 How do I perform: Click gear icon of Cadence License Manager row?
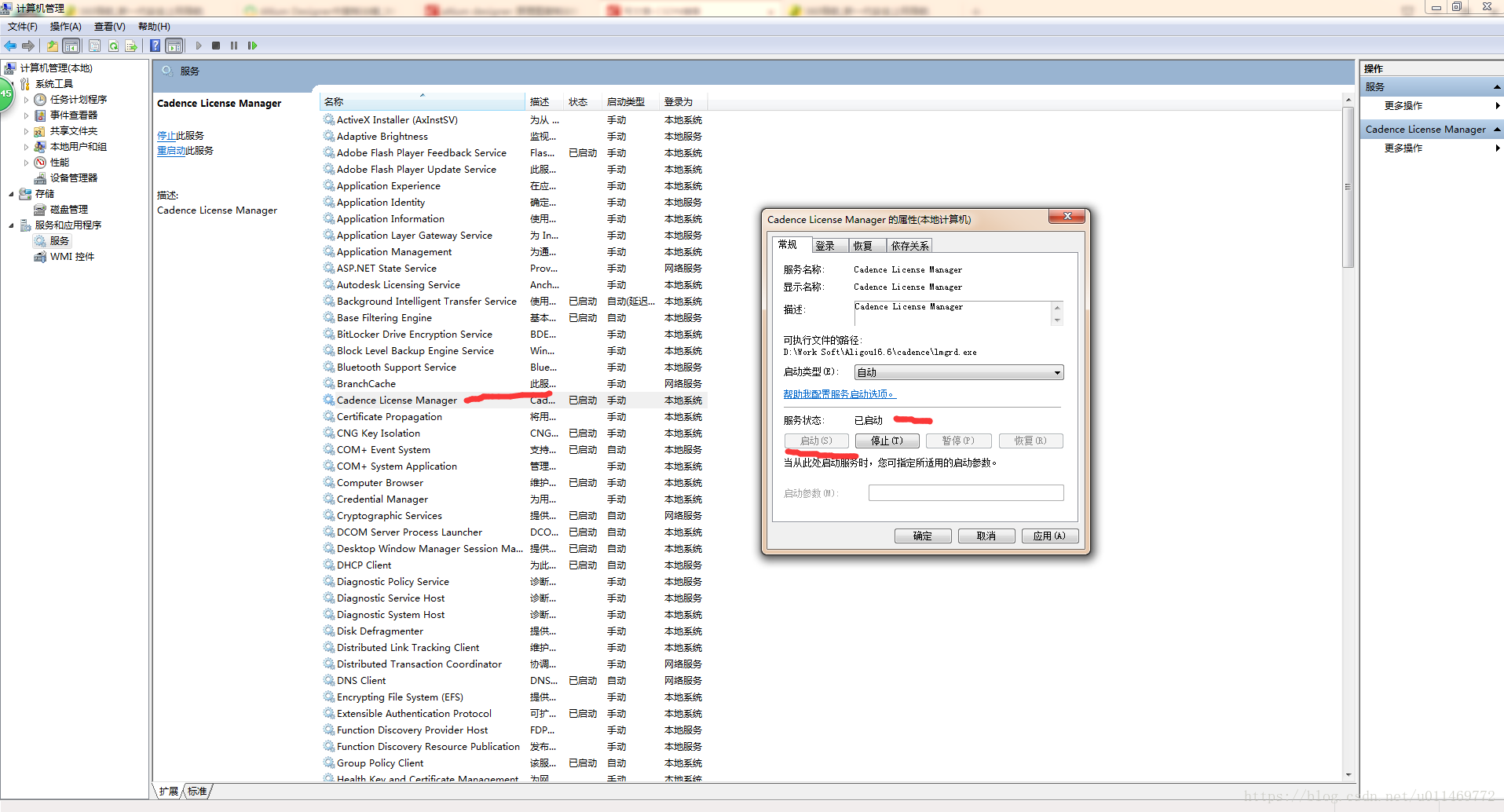(x=329, y=400)
